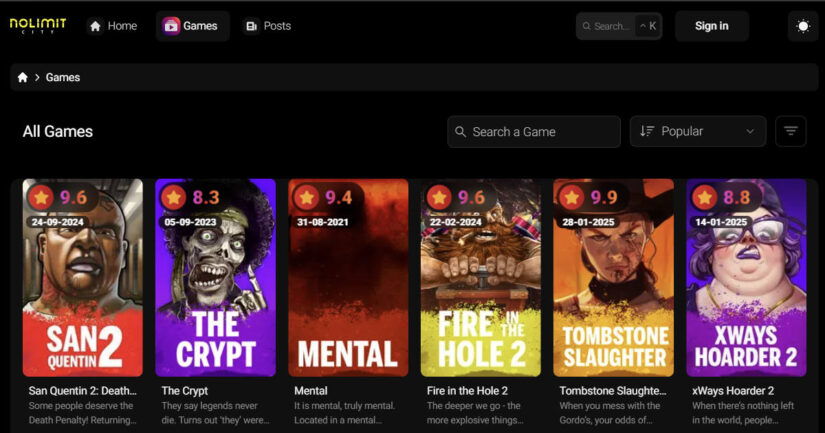
Task: Click the Nolimit City logo
Action: tap(37, 26)
